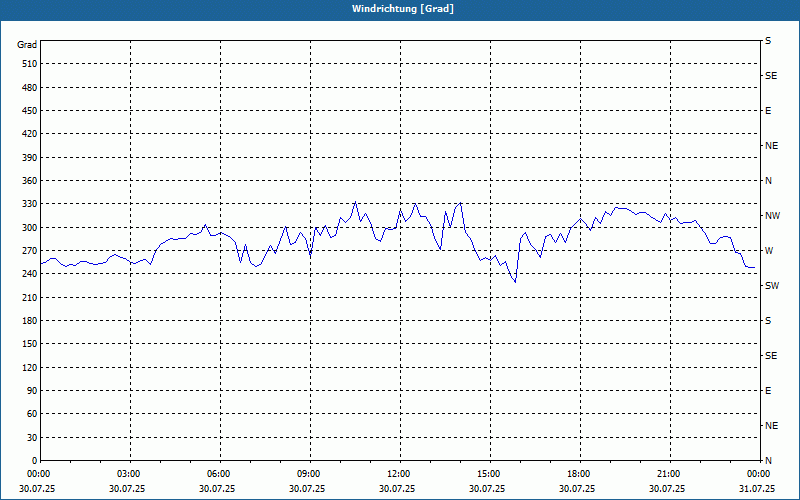The width and height of the screenshot is (800, 500).
Task: Click the 15:00 time label
Action: coord(490,474)
